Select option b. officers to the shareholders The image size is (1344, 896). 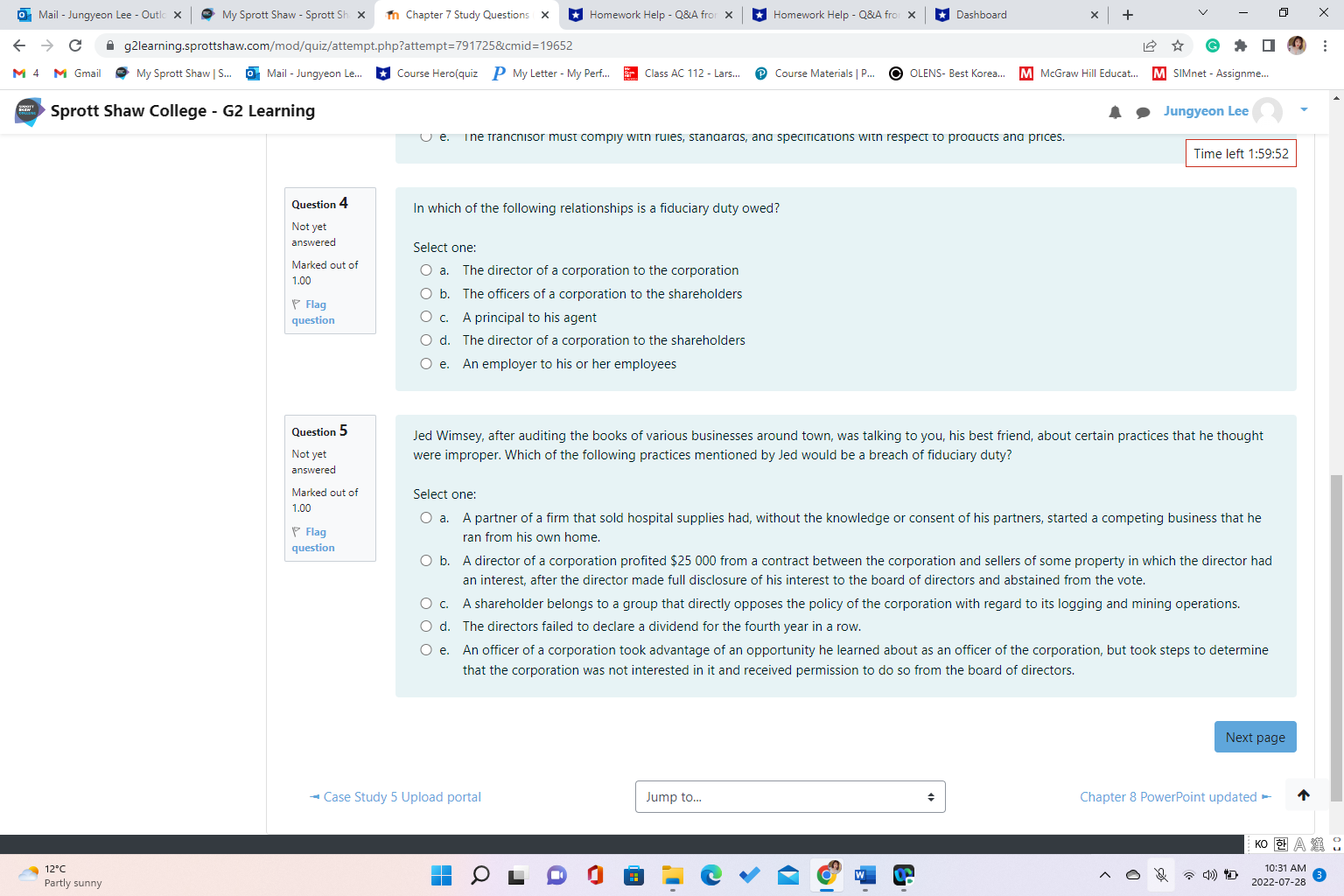426,294
